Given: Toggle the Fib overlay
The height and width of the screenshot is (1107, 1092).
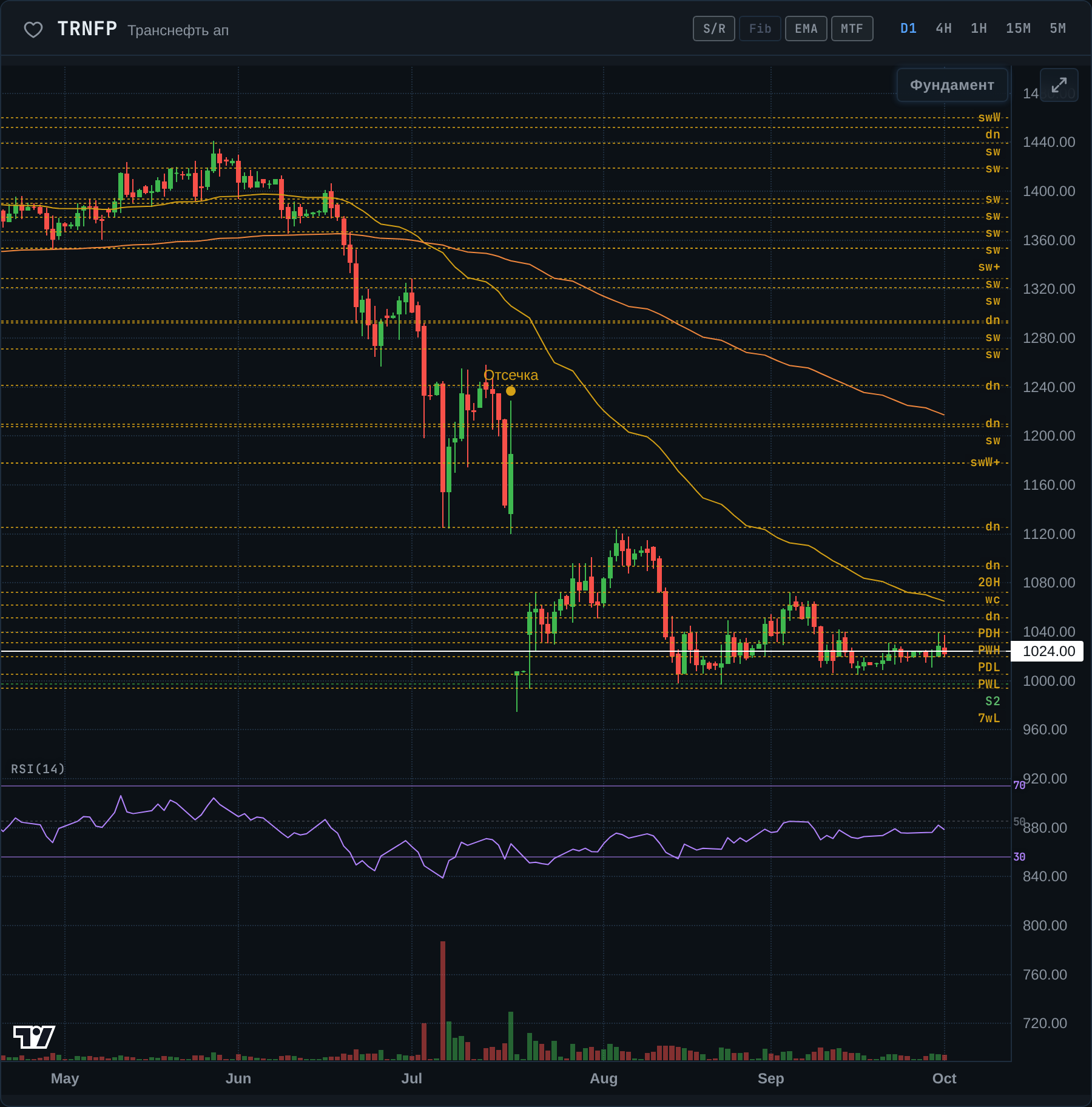Looking at the screenshot, I should point(760,29).
